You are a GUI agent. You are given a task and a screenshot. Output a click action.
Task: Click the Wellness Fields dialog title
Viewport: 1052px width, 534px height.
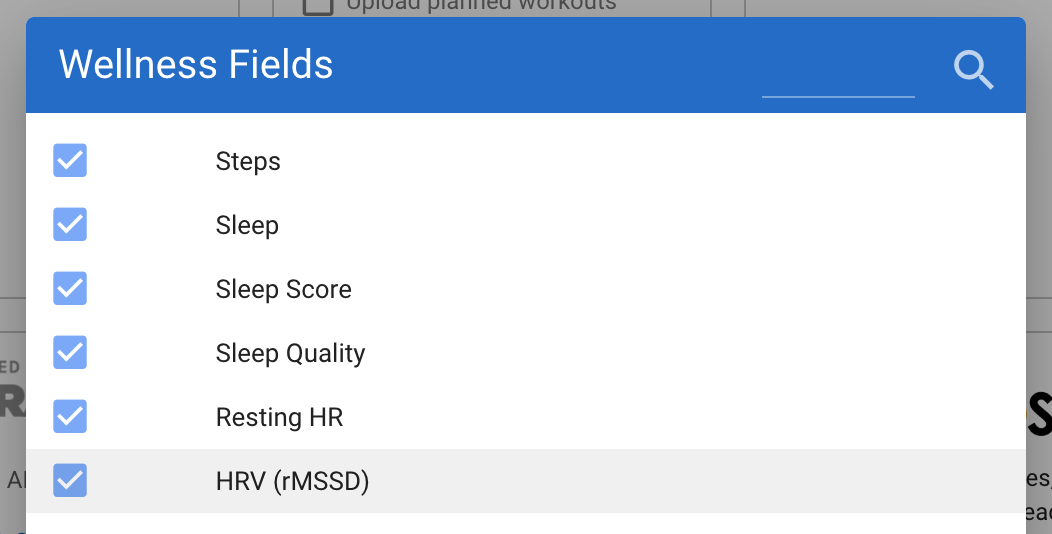pos(196,65)
